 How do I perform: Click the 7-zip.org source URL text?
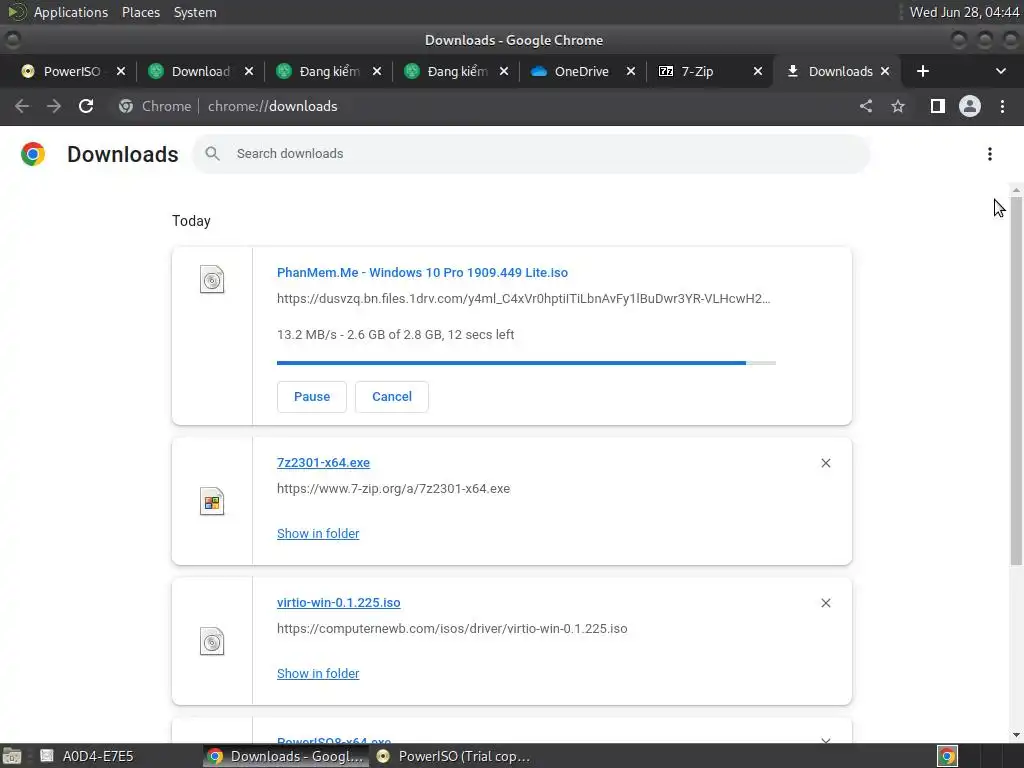pos(393,488)
